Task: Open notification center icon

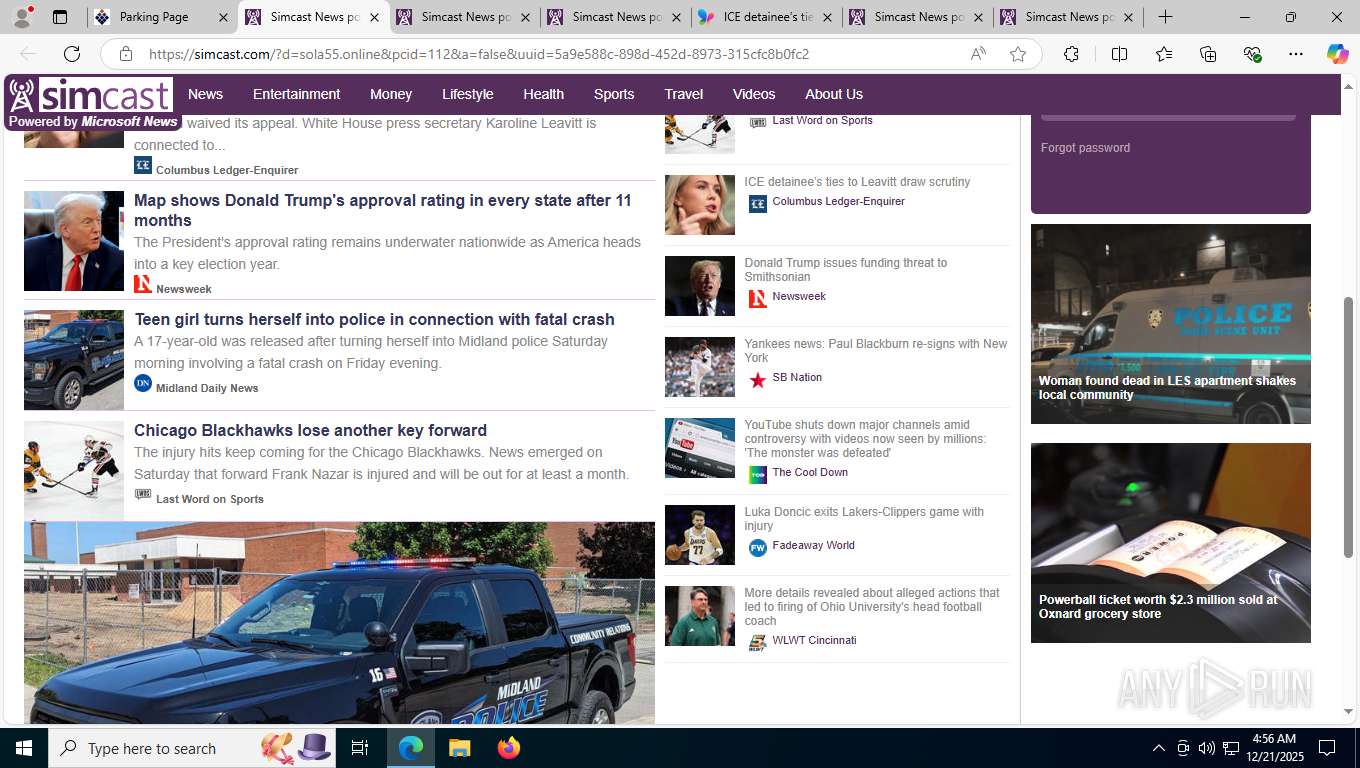Action: (1327, 748)
